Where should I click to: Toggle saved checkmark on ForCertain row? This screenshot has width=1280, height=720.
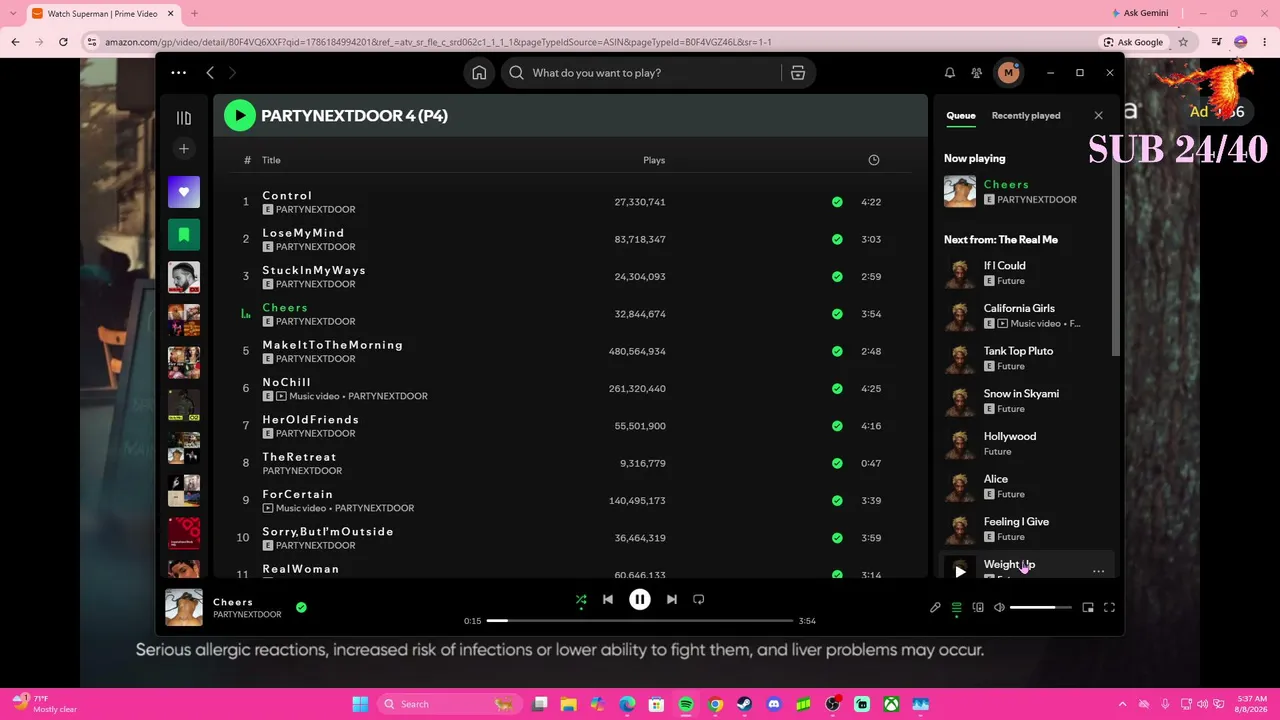point(837,500)
